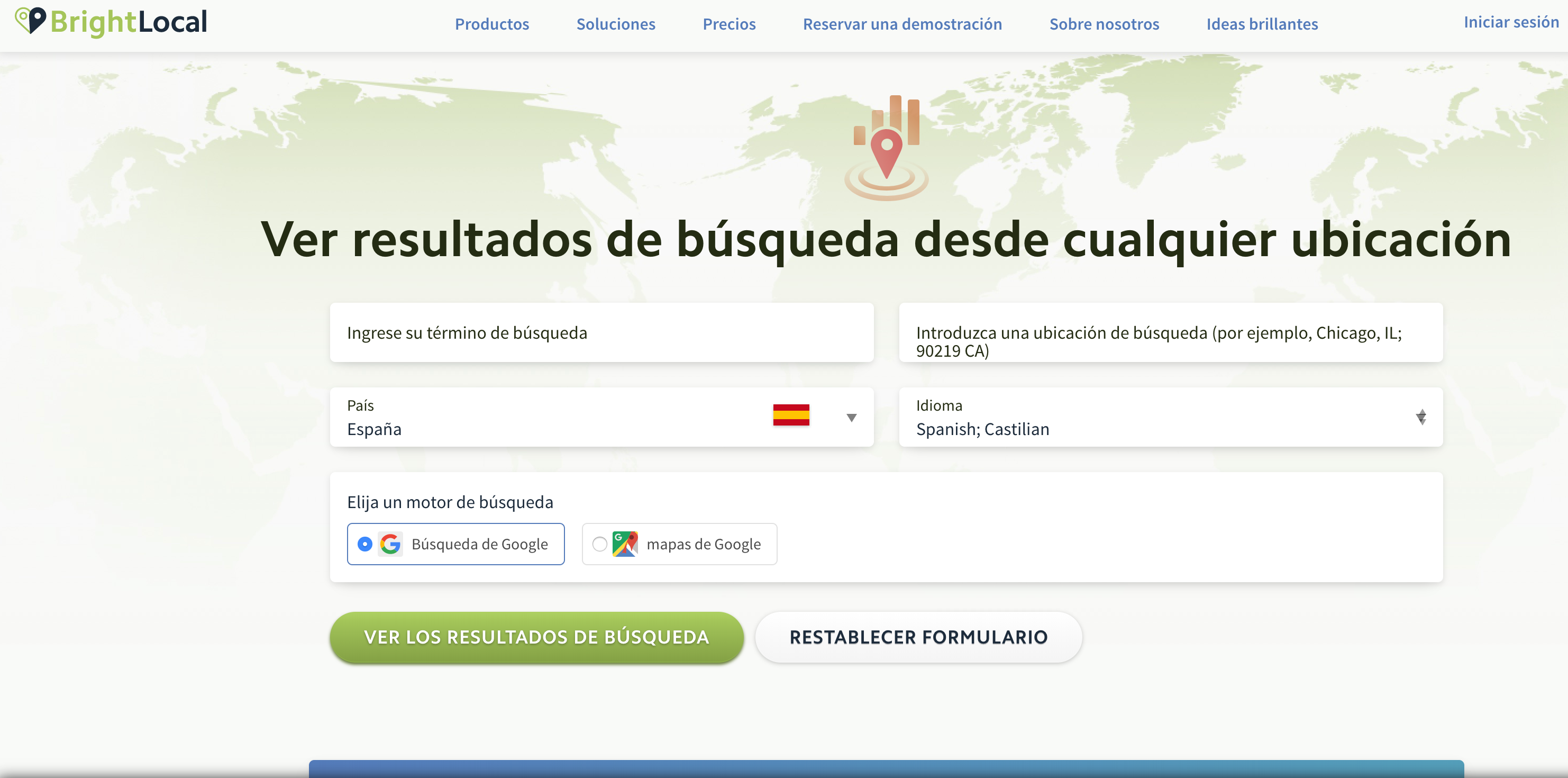Open the Productos menu
This screenshot has height=778, width=1568.
(x=492, y=24)
